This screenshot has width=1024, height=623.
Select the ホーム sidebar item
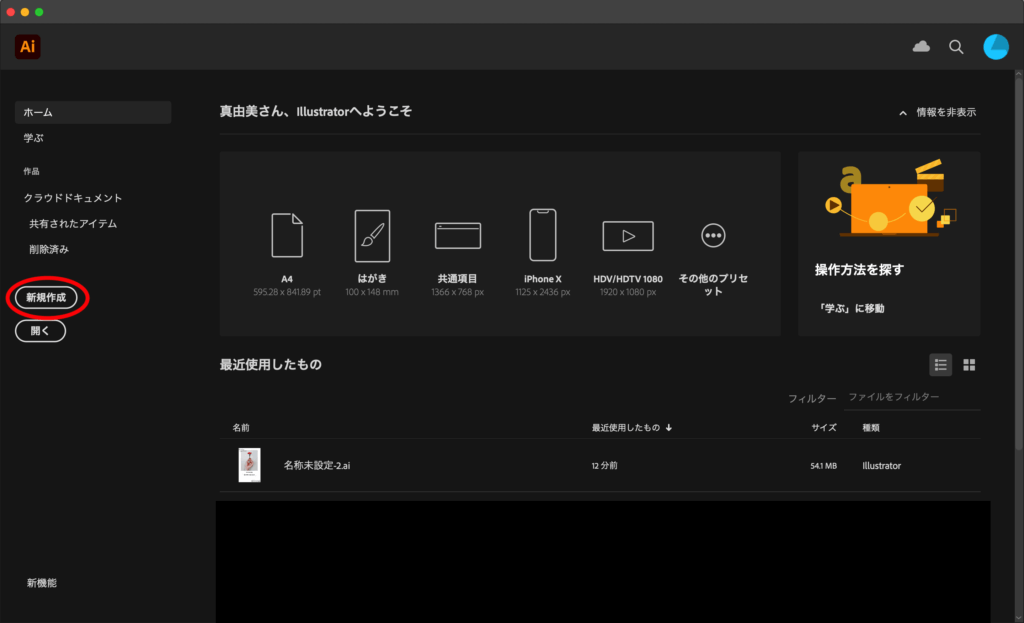click(x=93, y=112)
